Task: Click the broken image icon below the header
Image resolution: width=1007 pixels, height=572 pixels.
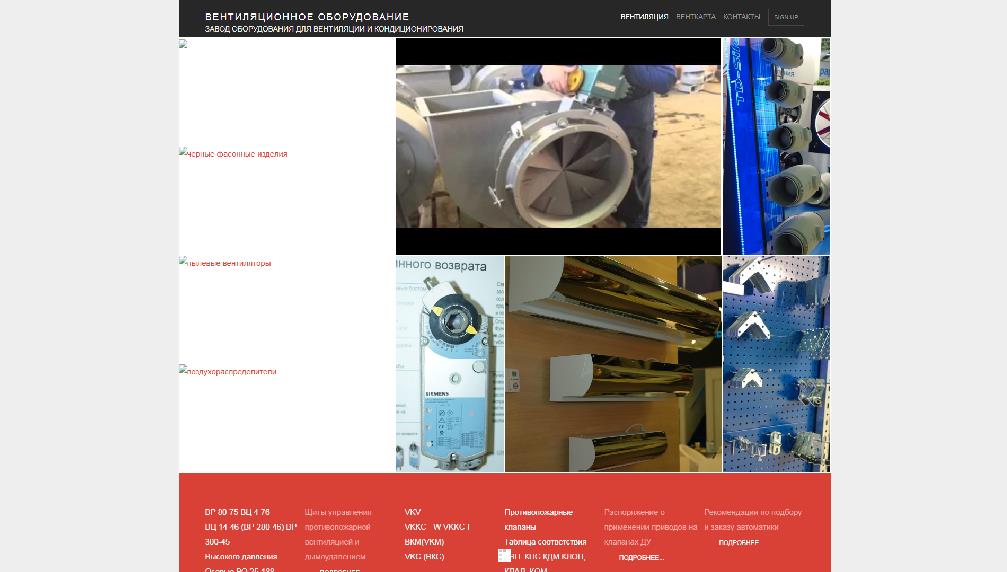Action: point(183,44)
